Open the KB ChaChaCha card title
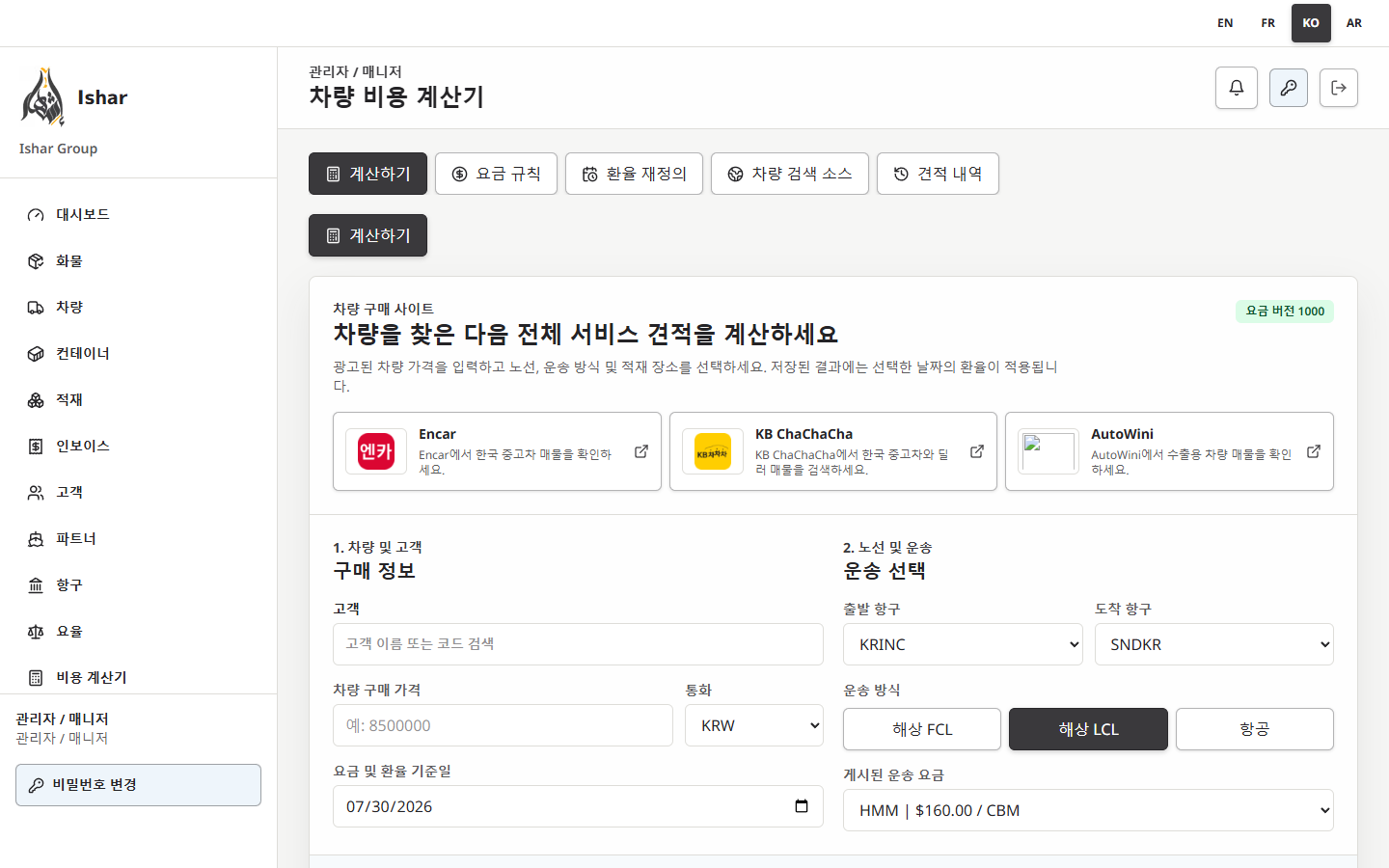 [x=803, y=434]
